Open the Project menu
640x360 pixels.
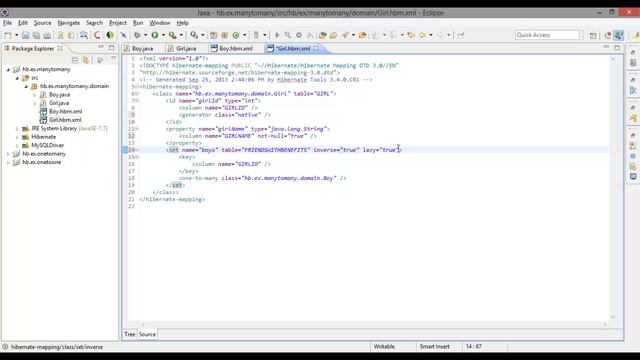(x=118, y=23)
